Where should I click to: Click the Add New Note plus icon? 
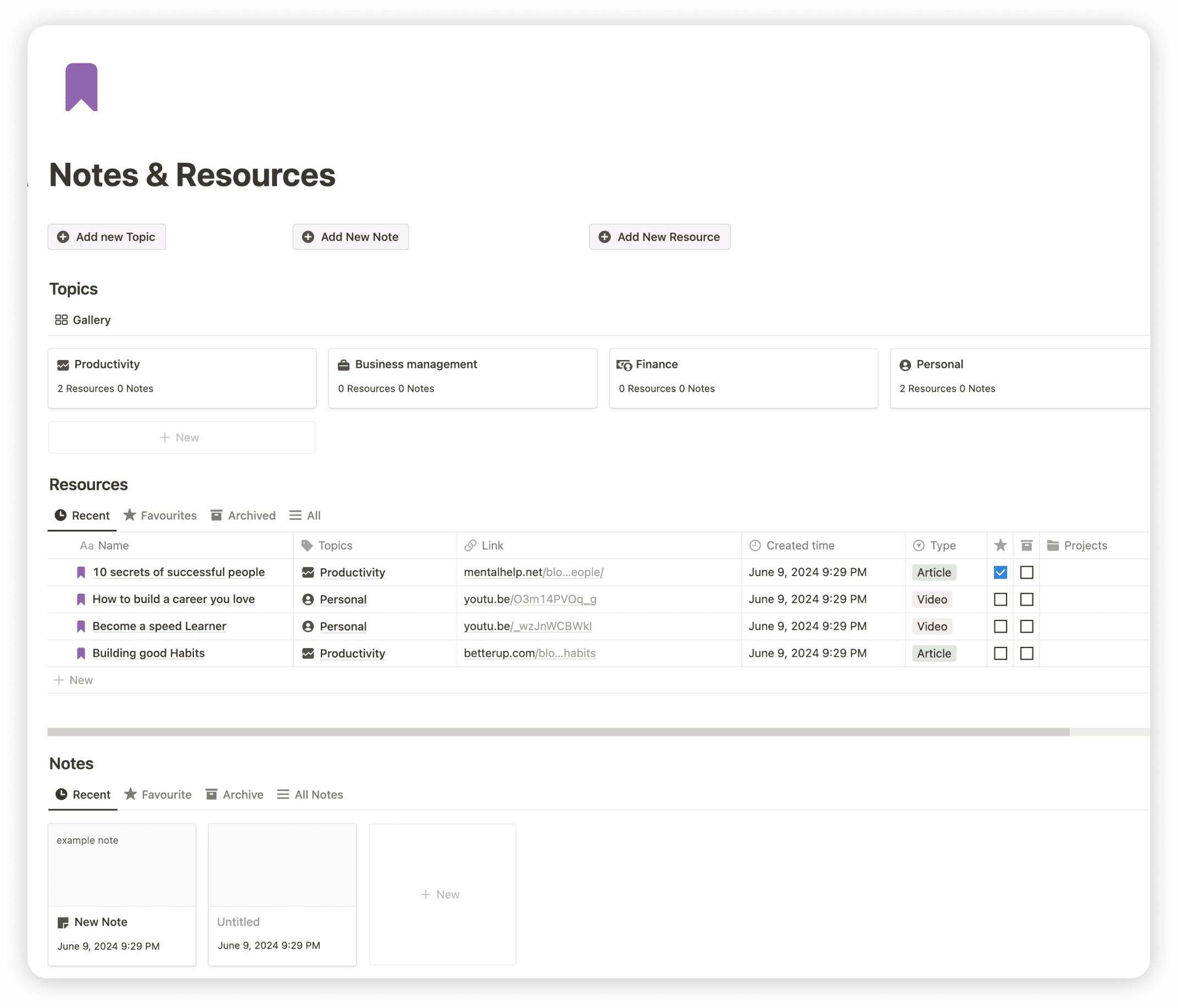(x=308, y=237)
